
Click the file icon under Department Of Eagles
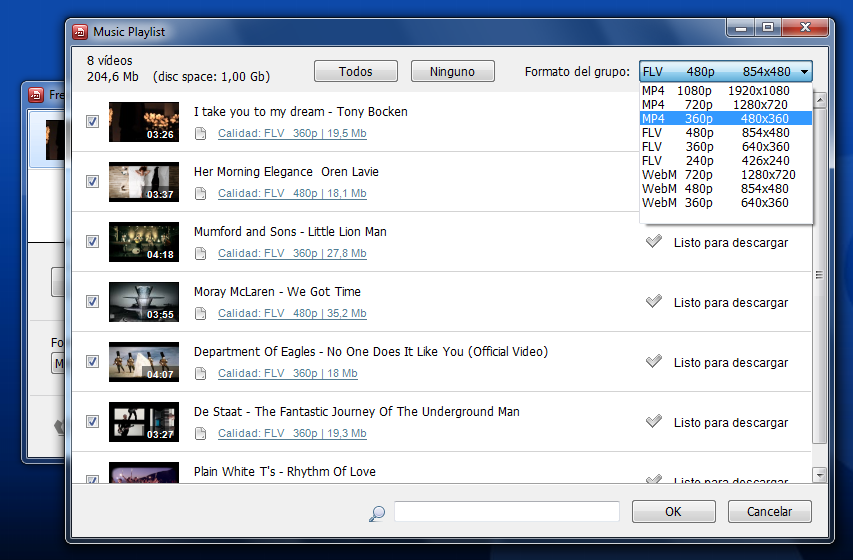coord(201,373)
